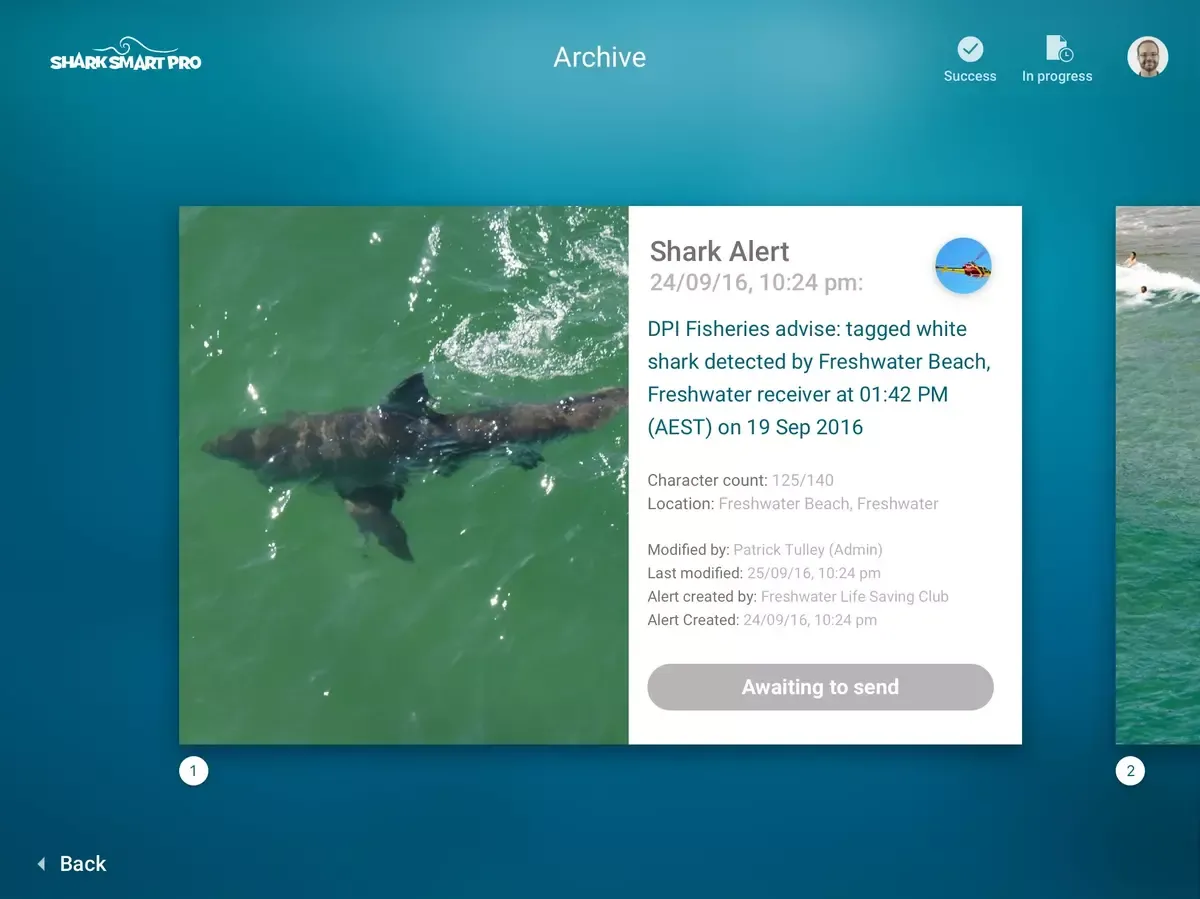
Task: Click the Last modified 25/09/16 line
Action: pos(764,573)
